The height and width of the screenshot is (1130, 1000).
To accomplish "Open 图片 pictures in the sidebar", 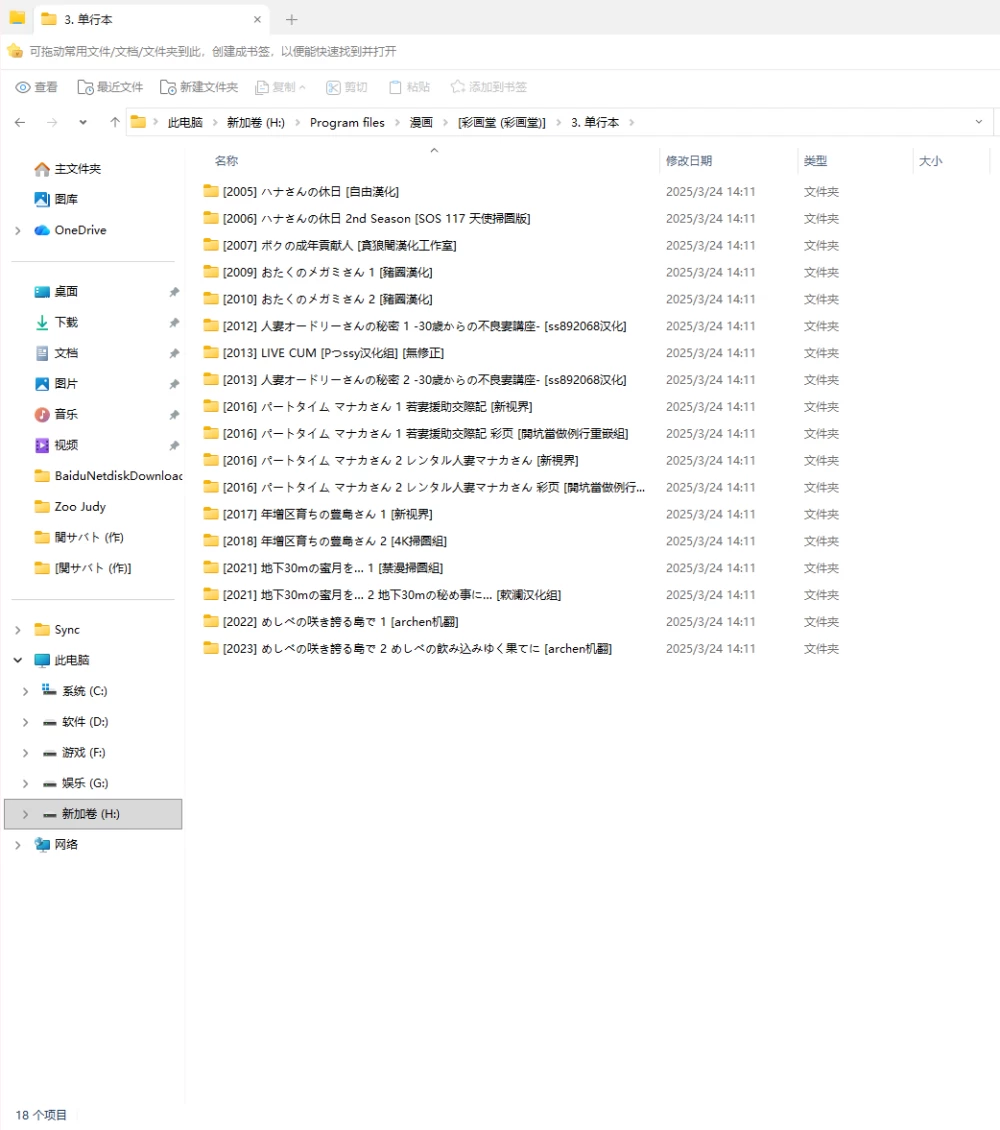I will 56,384.
